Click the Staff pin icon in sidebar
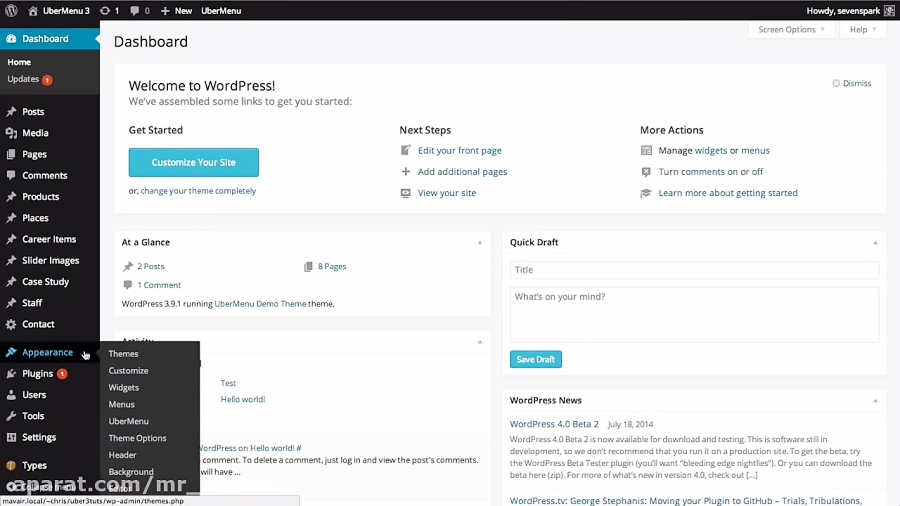The width and height of the screenshot is (900, 506). [x=11, y=302]
